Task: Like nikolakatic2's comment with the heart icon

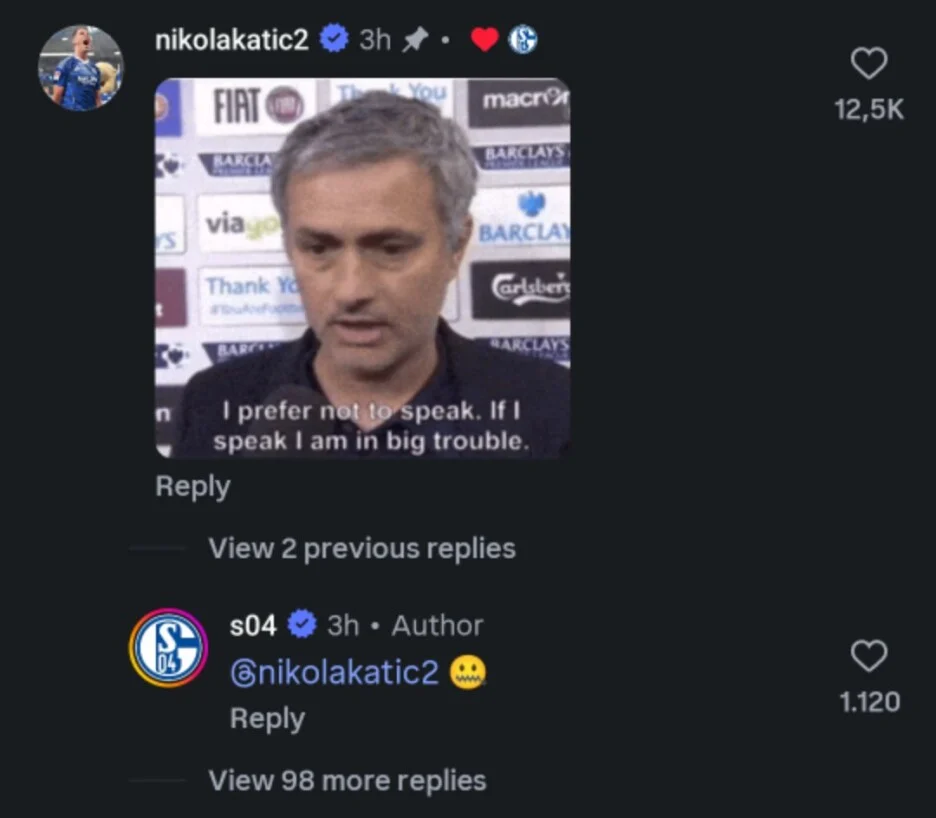Action: (x=869, y=62)
